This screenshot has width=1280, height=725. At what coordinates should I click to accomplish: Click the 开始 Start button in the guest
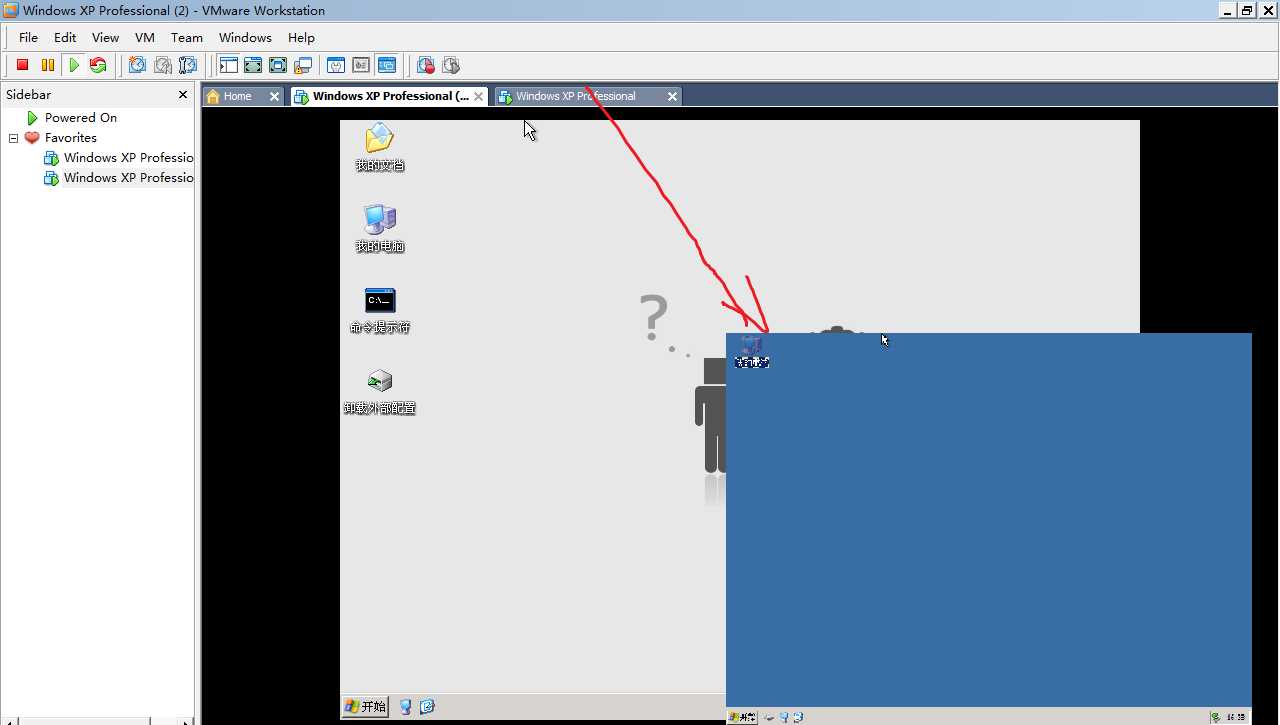(365, 706)
